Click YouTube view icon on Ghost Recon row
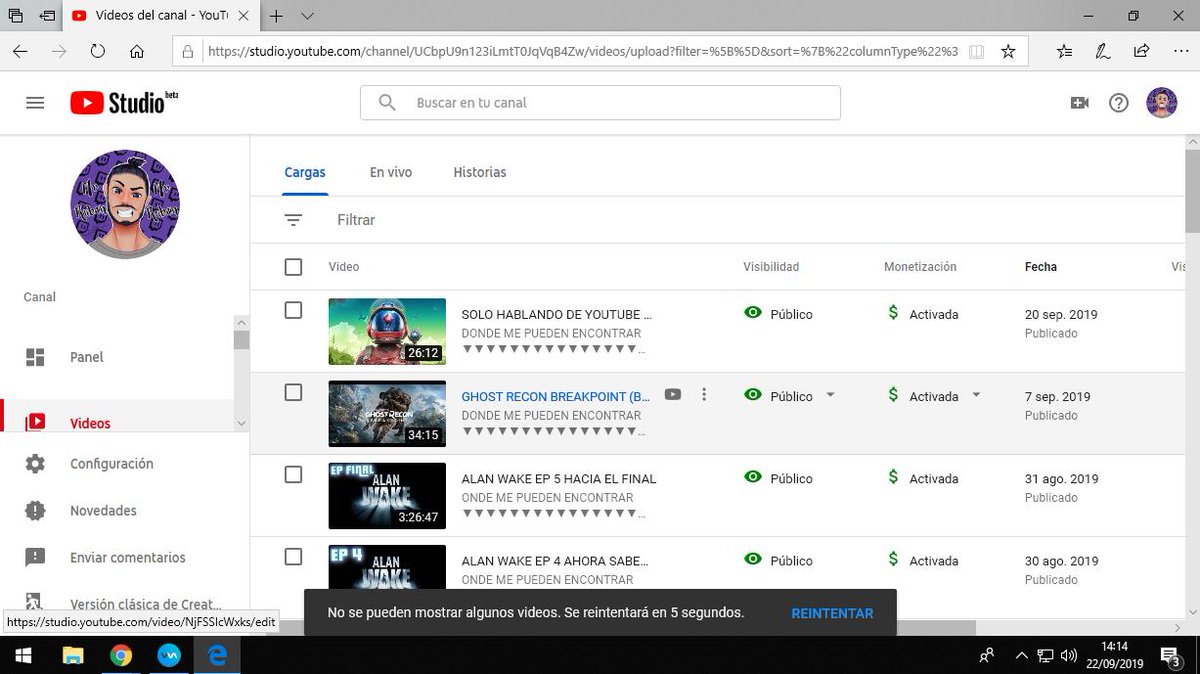This screenshot has width=1200, height=674. click(x=673, y=395)
